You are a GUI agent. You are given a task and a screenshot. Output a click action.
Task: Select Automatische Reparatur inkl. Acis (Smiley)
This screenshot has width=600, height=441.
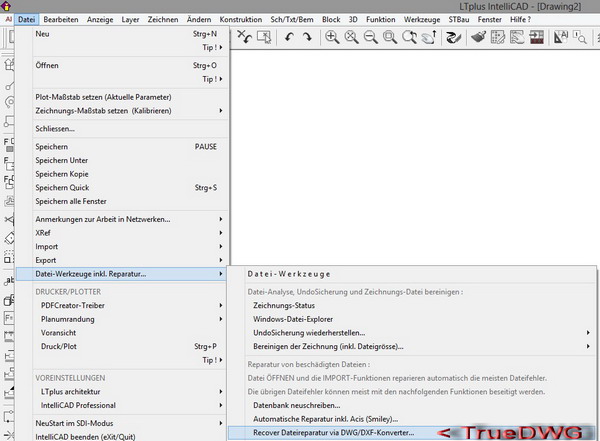(x=412, y=419)
